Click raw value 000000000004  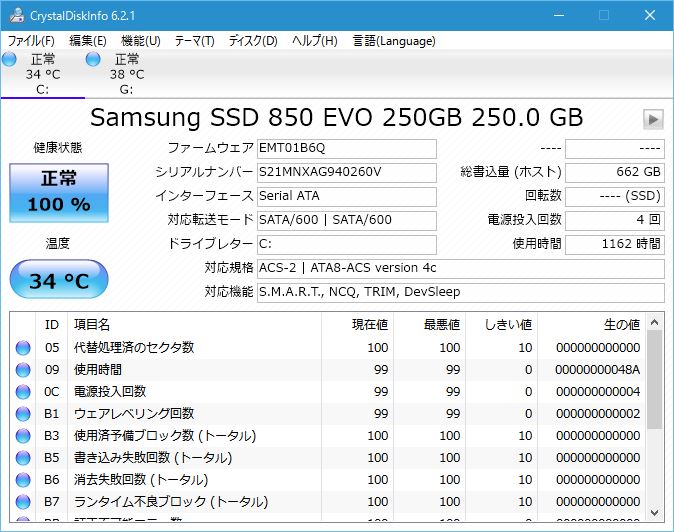[x=598, y=391]
